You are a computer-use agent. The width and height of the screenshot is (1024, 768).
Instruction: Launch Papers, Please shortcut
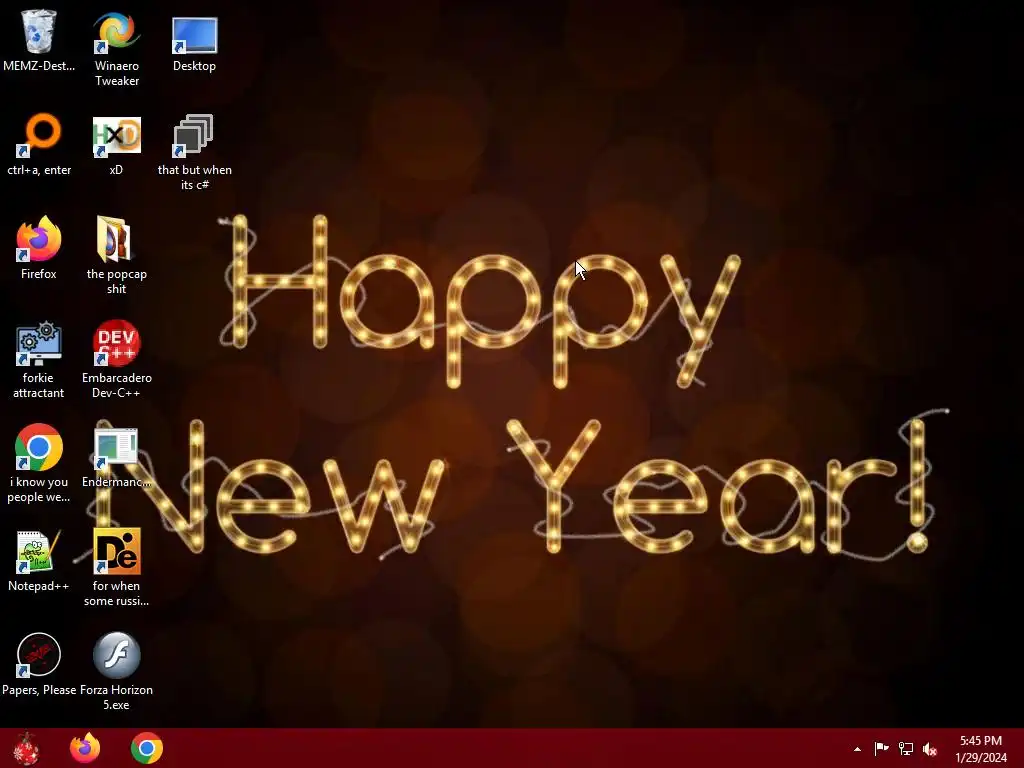pos(39,654)
